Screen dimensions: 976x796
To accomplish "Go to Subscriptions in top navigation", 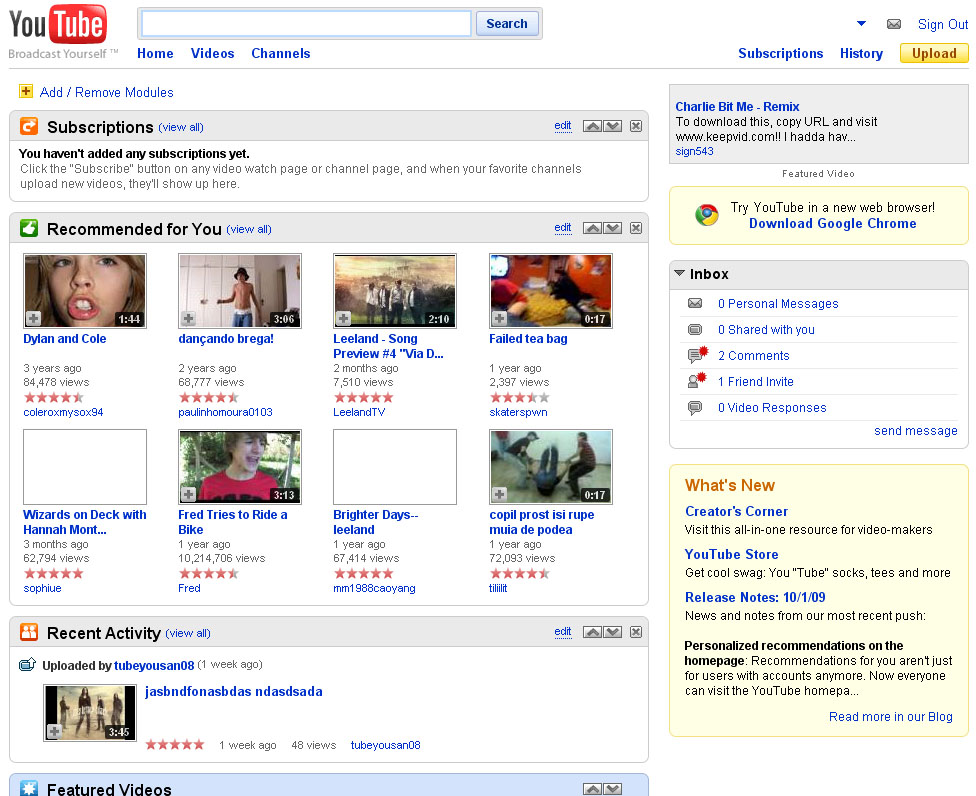I will coord(781,54).
